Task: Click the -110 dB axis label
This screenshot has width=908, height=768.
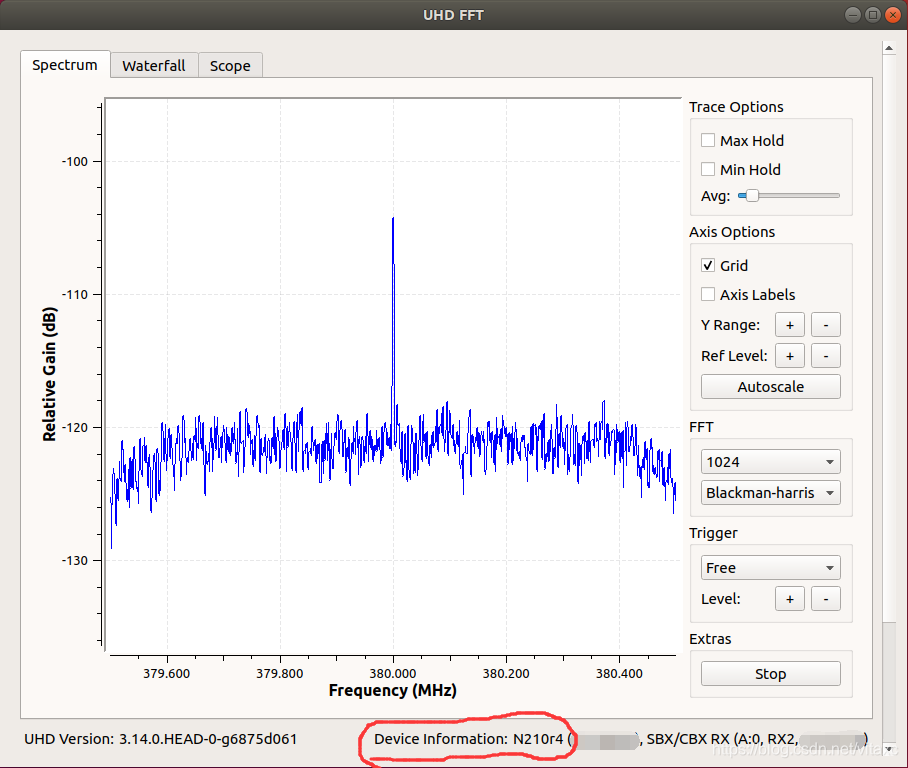Action: [x=75, y=295]
